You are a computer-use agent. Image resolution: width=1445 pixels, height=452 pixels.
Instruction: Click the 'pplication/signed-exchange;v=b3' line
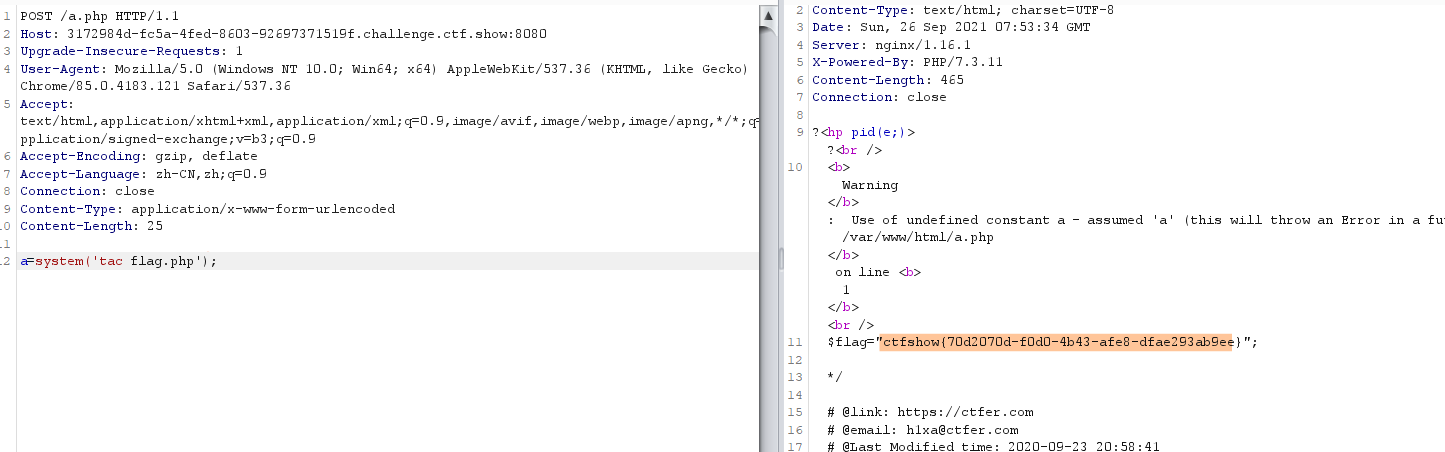[x=168, y=139]
